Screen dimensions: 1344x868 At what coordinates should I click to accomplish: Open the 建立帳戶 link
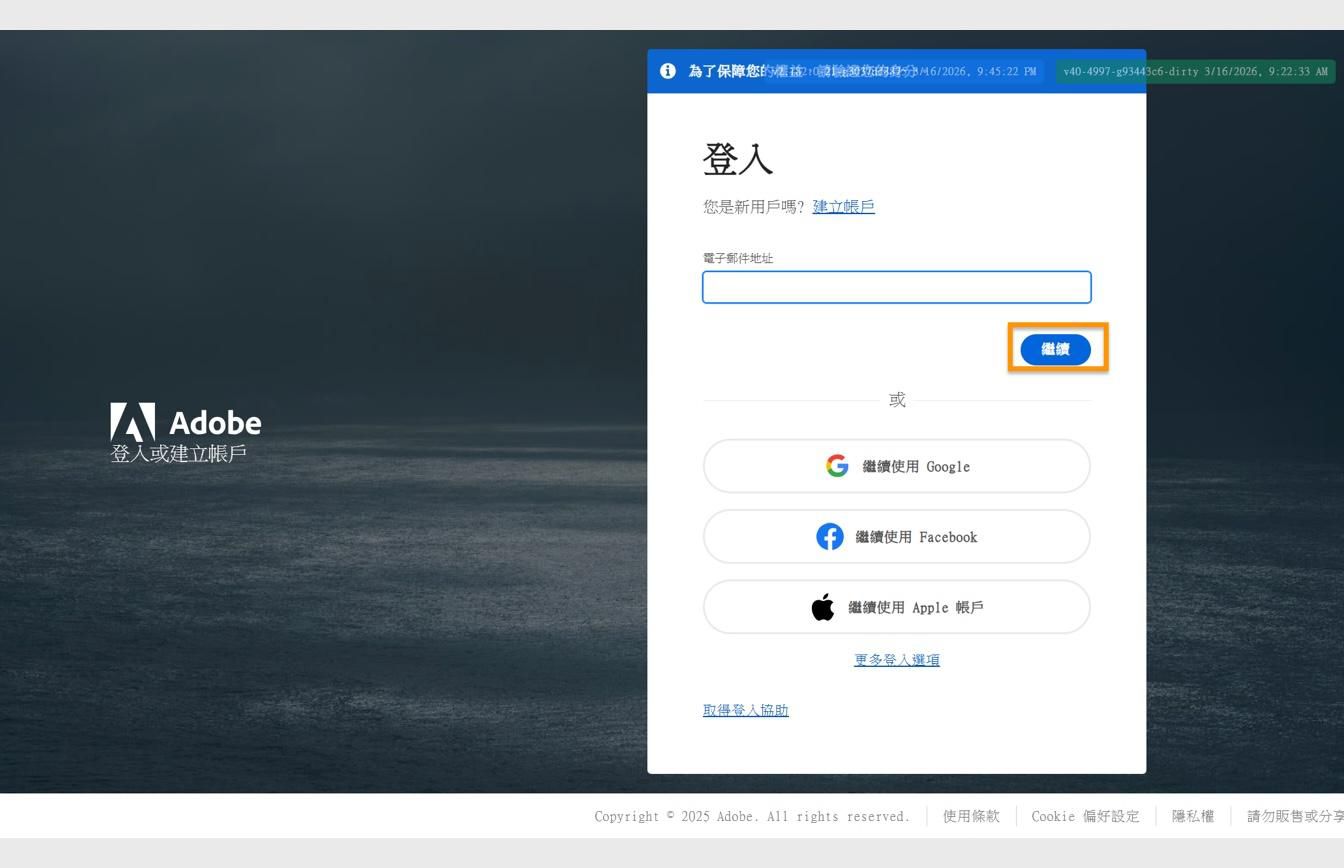coord(842,206)
